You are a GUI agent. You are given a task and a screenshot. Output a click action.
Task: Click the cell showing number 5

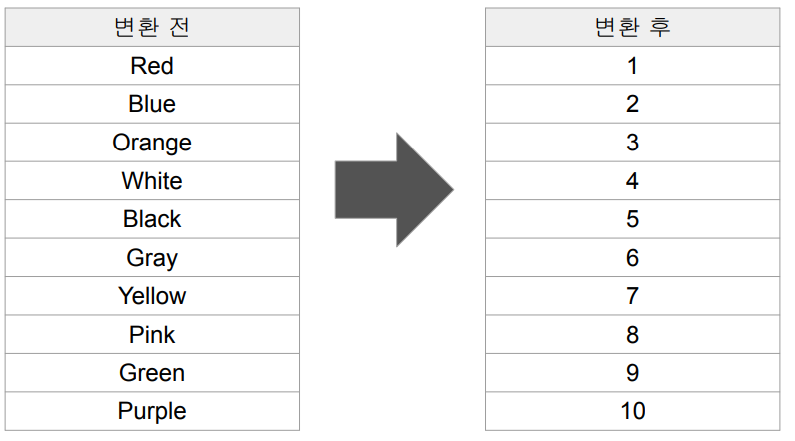(632, 219)
